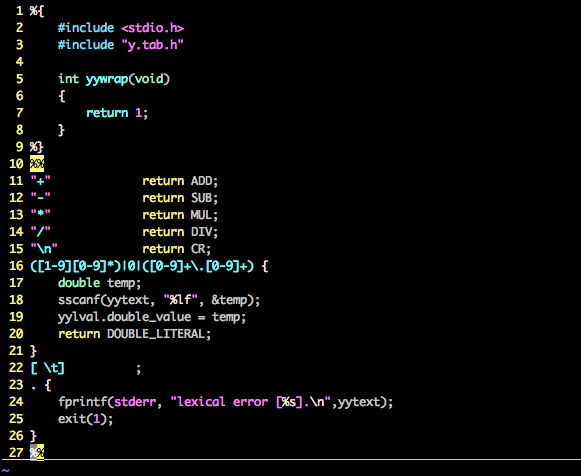Click the return SUB; action
Viewport: 581px width, 476px height.
[180, 198]
